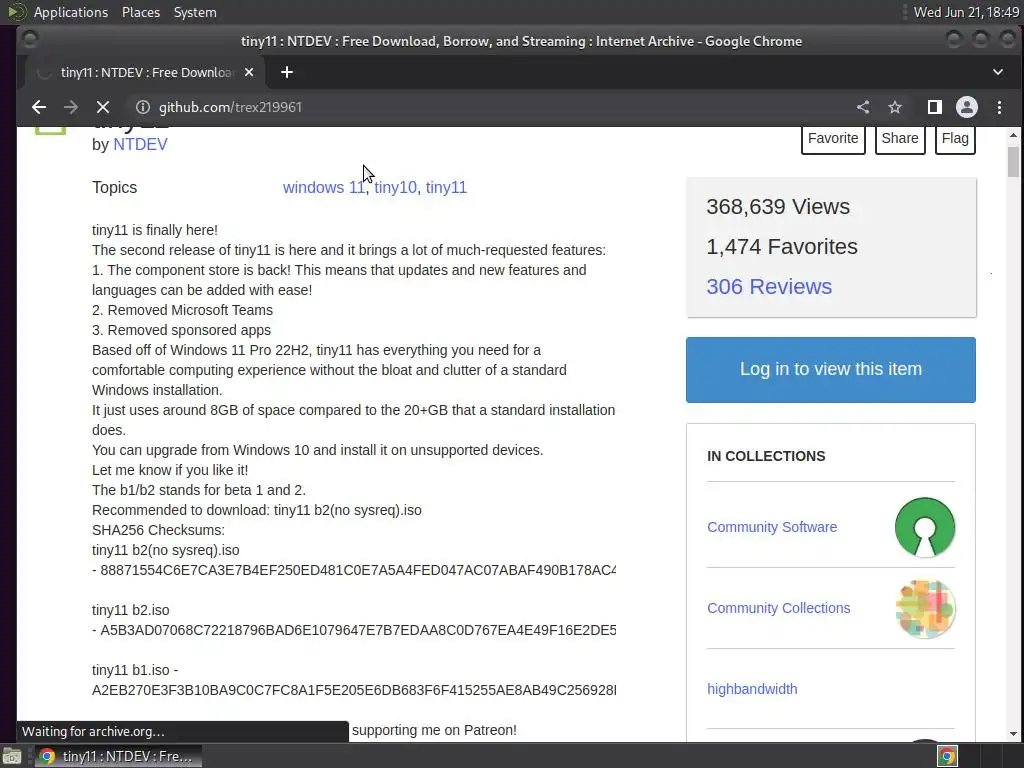Open the windows 11 topic link
Screen dimensions: 1024x768
click(323, 187)
